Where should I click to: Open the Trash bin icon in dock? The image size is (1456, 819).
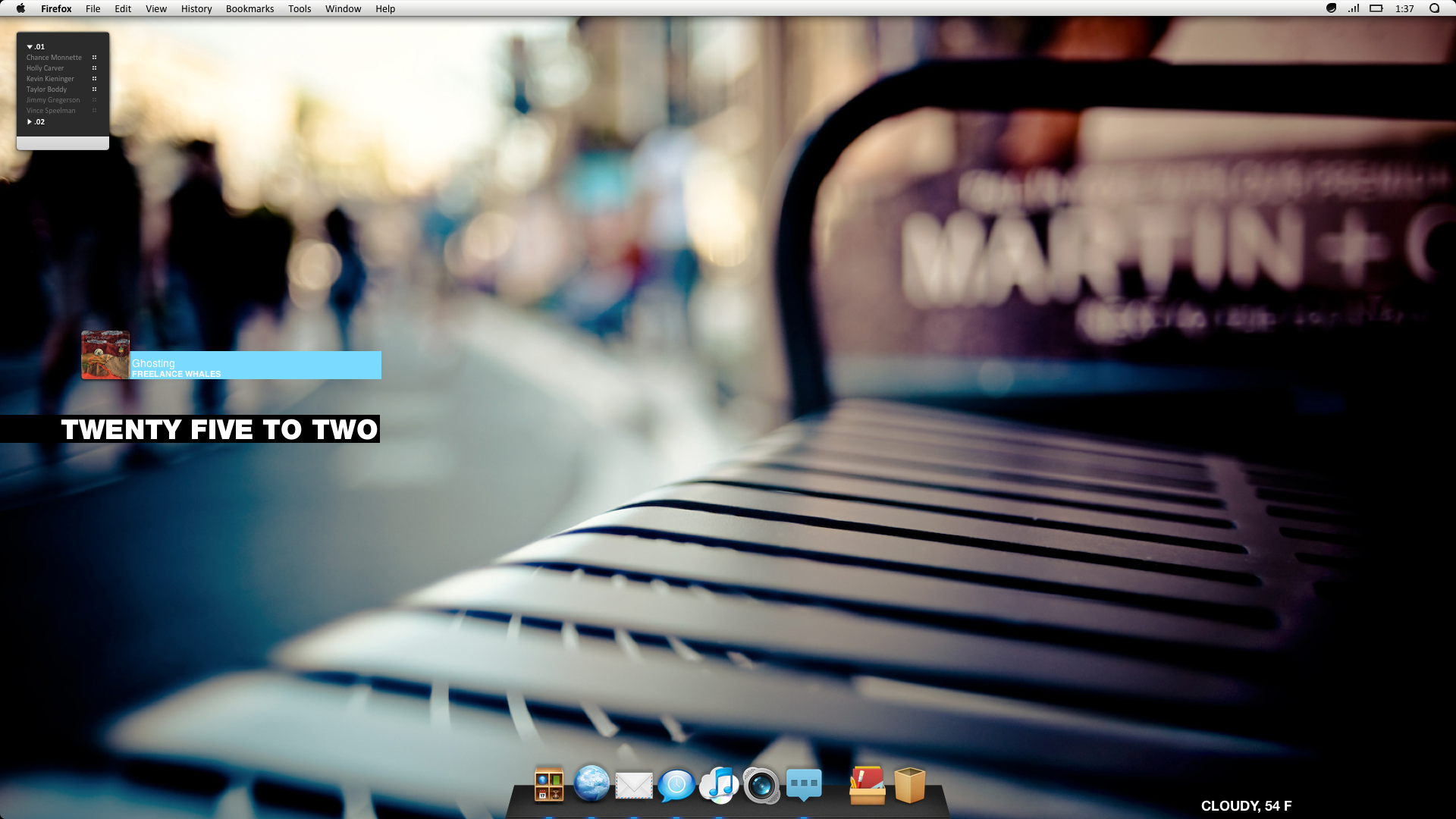coord(910,785)
